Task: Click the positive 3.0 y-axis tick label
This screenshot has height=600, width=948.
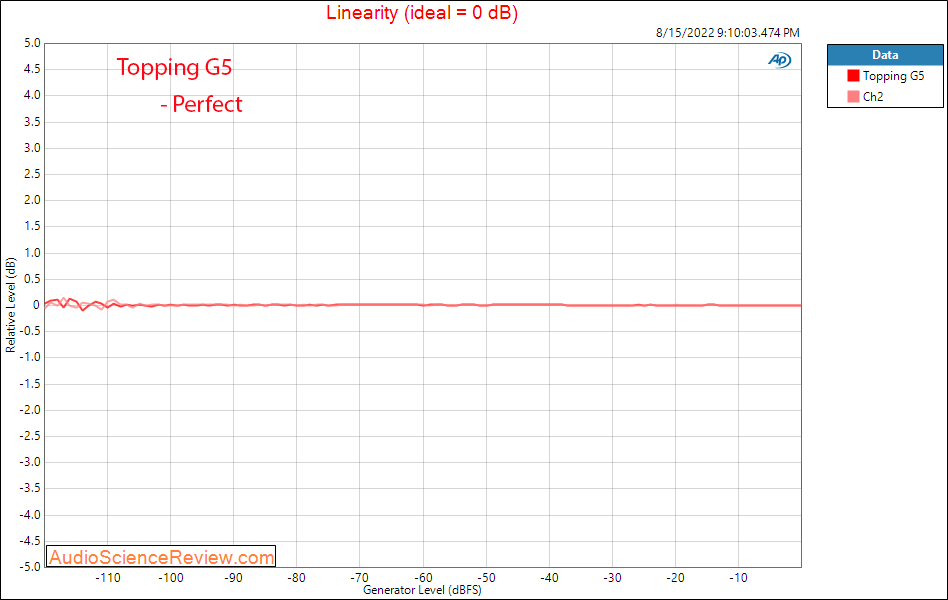Action: [x=32, y=148]
